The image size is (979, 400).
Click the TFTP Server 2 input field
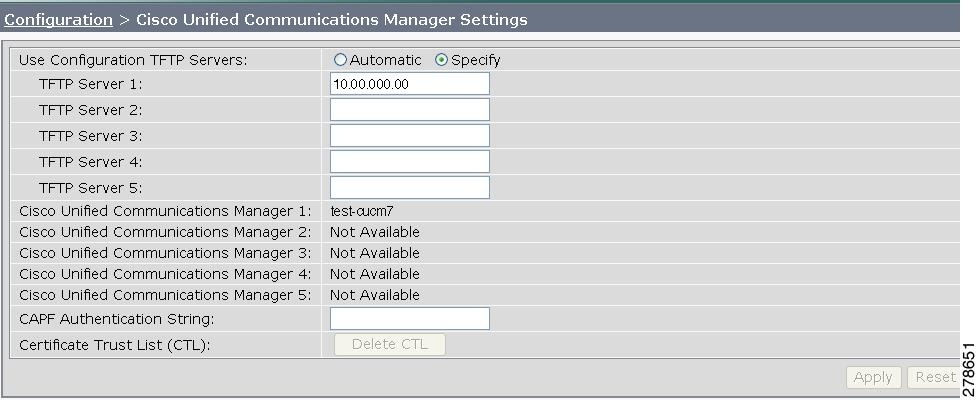pos(410,110)
